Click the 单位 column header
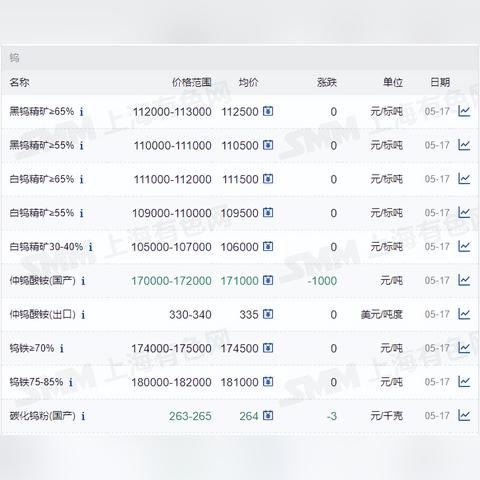Image resolution: width=480 pixels, height=480 pixels. pyautogui.click(x=393, y=82)
